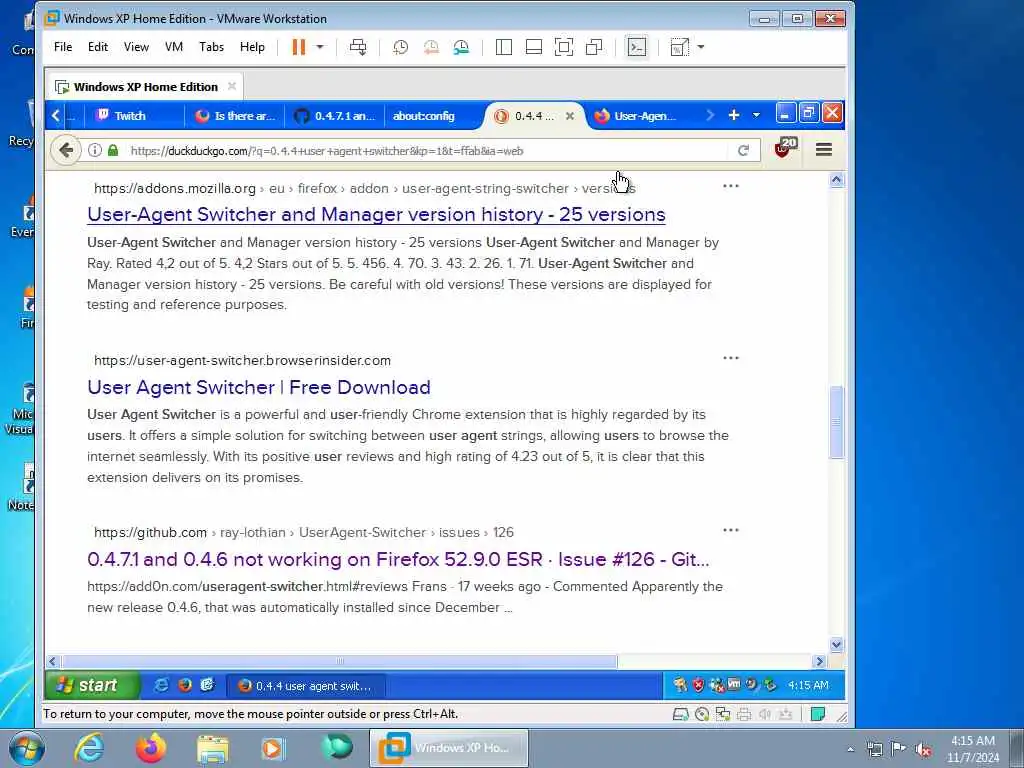Enter full screen mode in VMware
The height and width of the screenshot is (768, 1024).
(564, 47)
